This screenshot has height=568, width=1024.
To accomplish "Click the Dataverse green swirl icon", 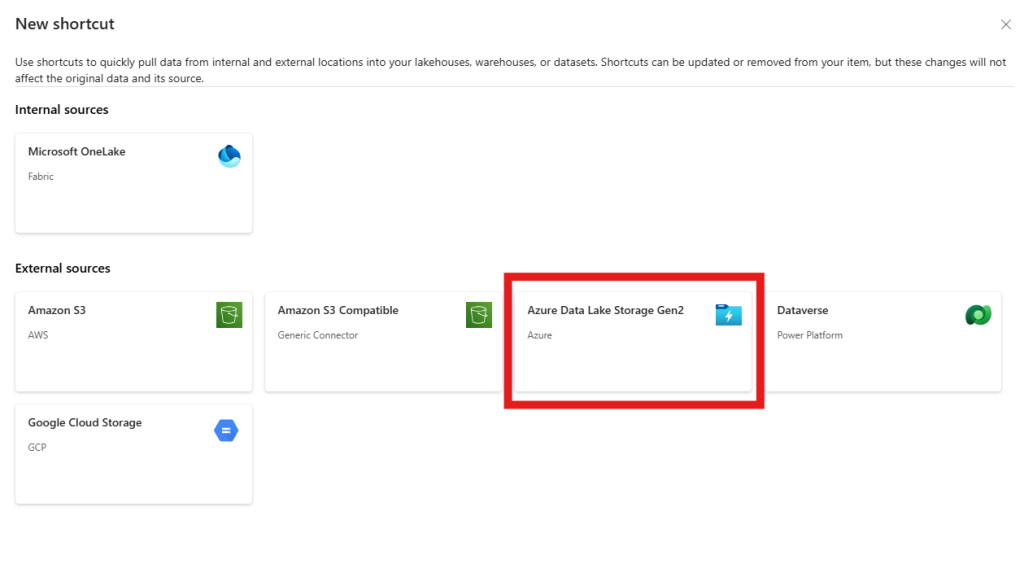I will coord(978,315).
